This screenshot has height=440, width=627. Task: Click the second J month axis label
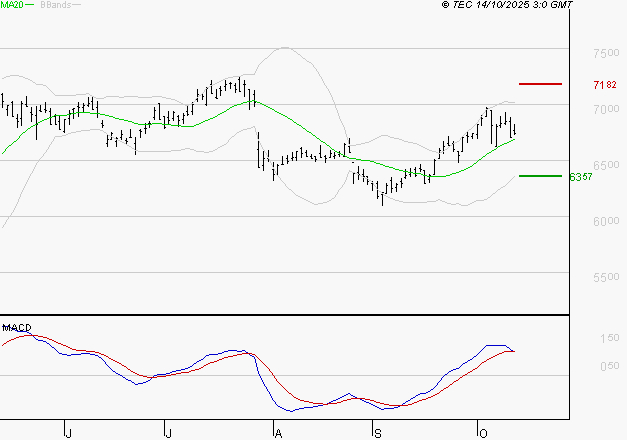(x=169, y=434)
